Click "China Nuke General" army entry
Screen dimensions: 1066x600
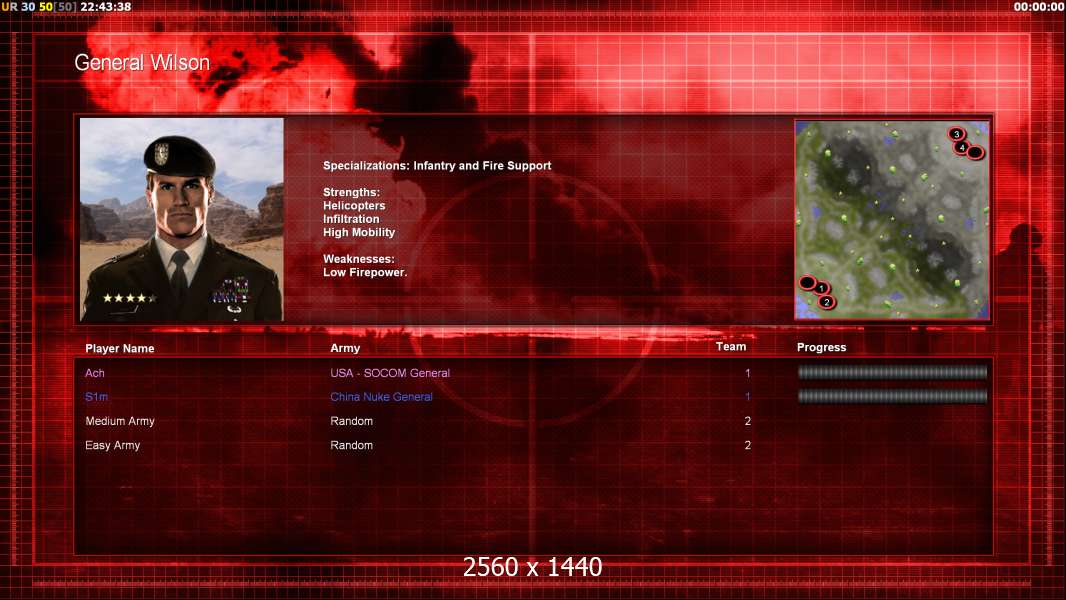381,397
